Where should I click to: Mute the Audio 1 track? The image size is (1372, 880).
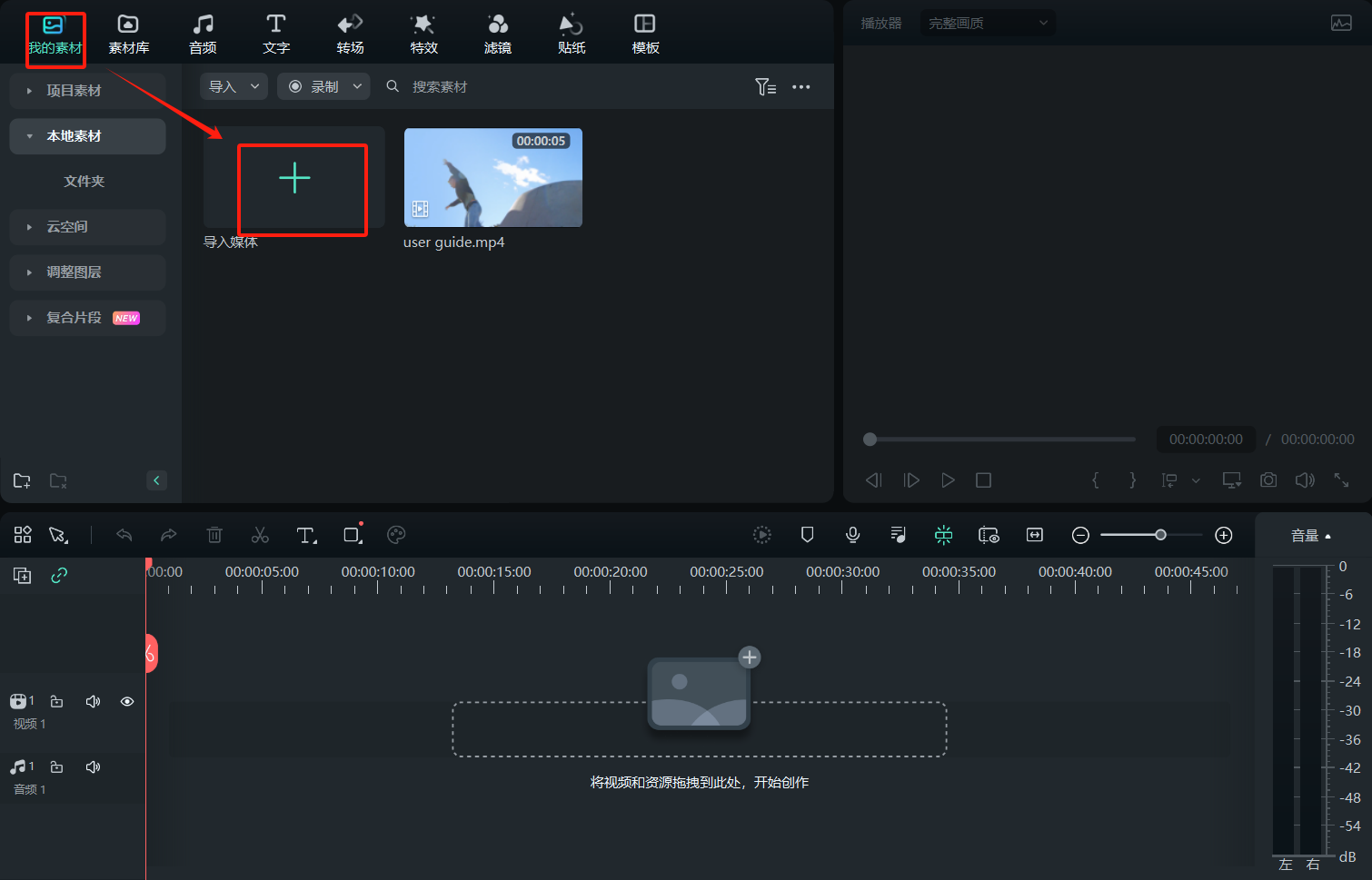(93, 766)
